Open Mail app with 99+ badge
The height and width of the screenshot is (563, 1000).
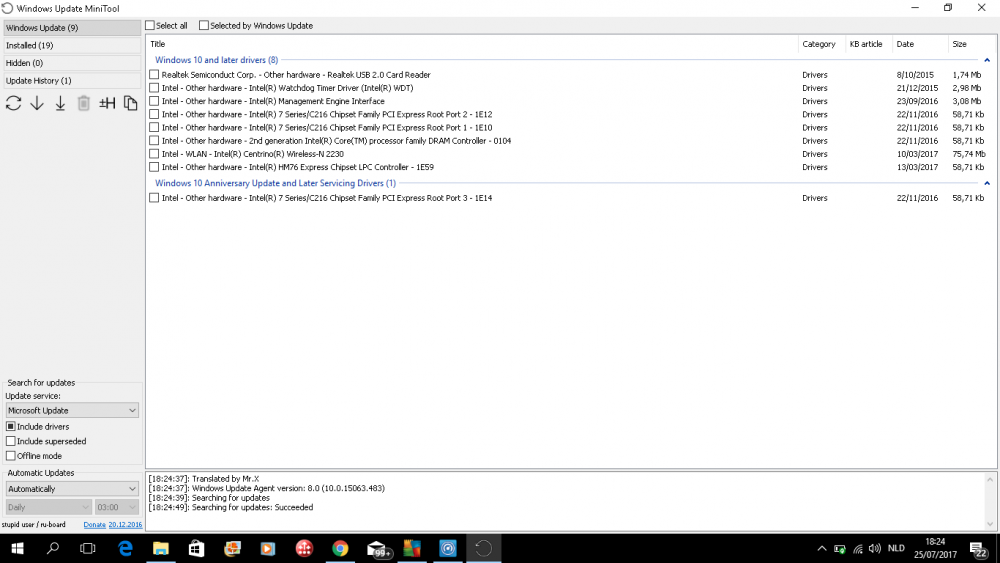pyautogui.click(x=378, y=549)
